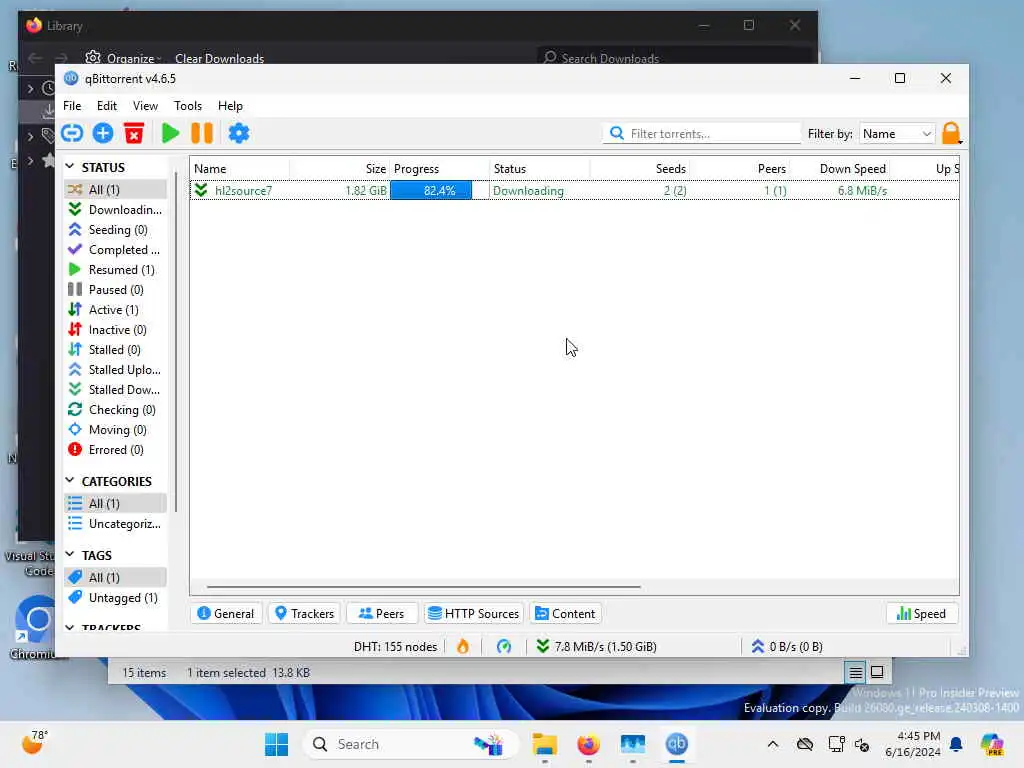Viewport: 1024px width, 768px height.
Task: Select the Stalled (0) status filter
Action: (x=115, y=350)
